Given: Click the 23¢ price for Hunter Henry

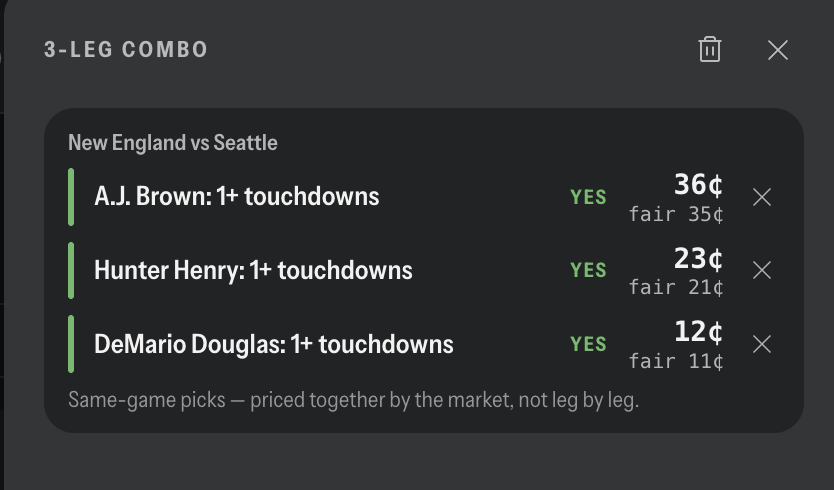Looking at the screenshot, I should (x=698, y=258).
